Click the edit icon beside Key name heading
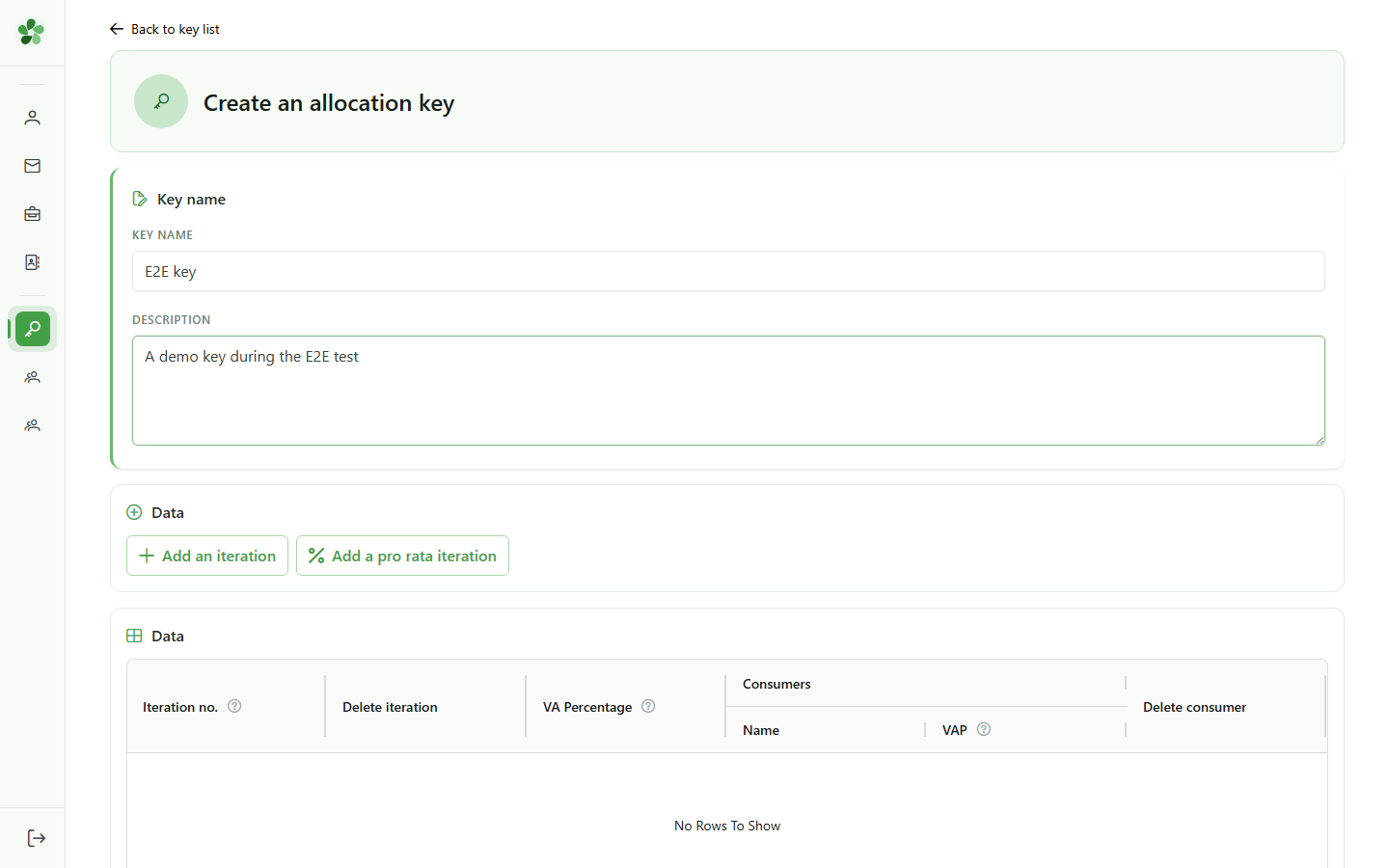Viewport: 1389px width, 868px height. click(140, 199)
